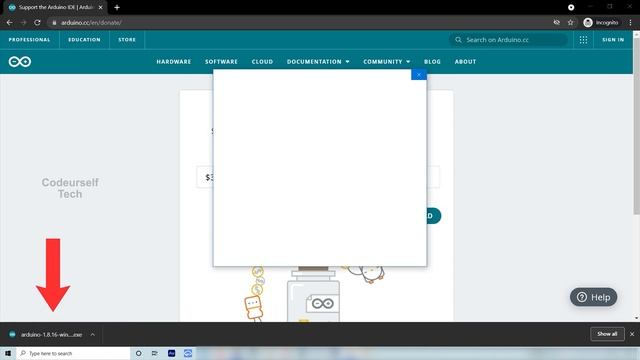The image size is (640, 360).
Task: Show all downloads
Action: coord(607,334)
